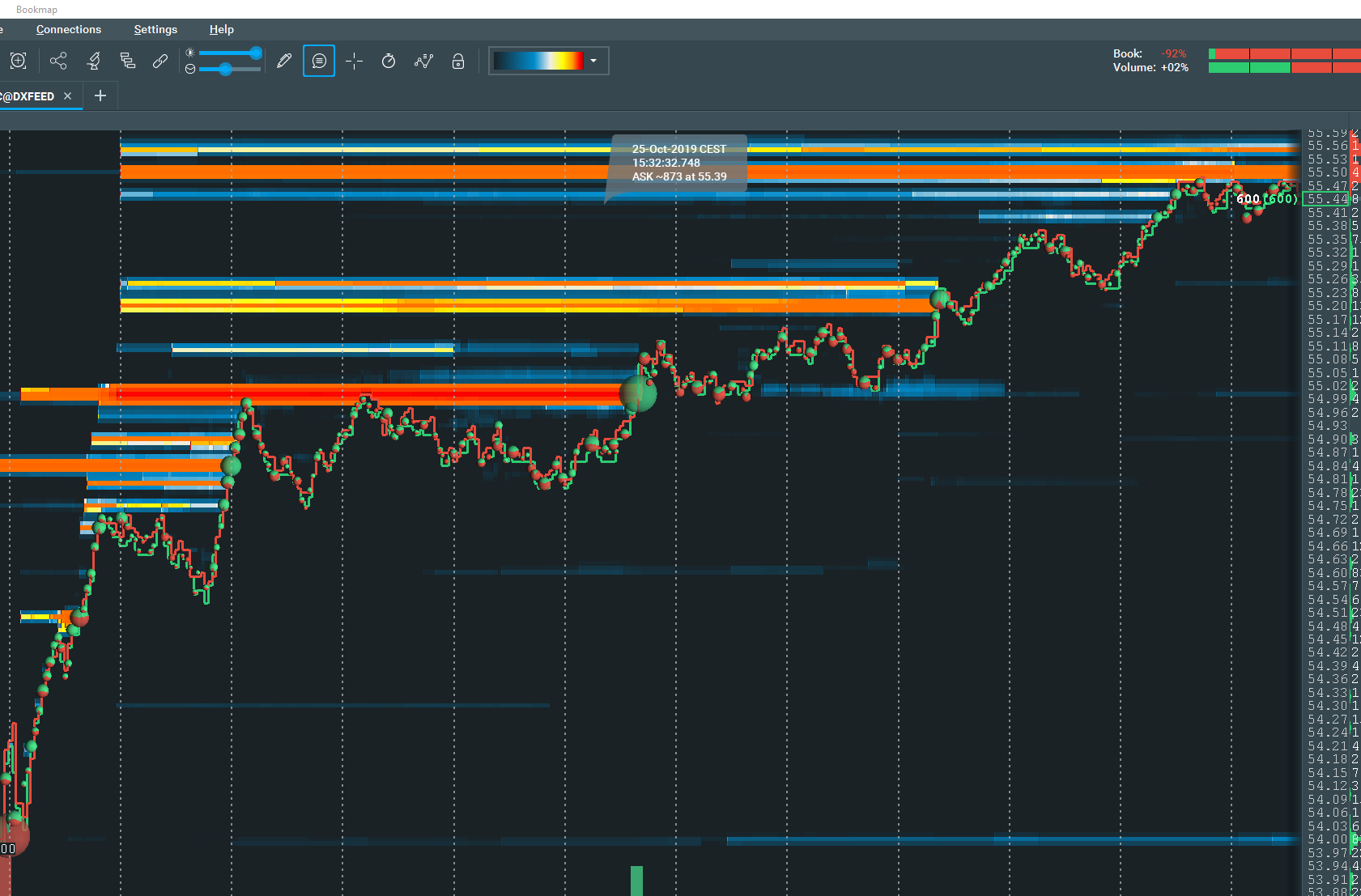This screenshot has width=1361, height=896.
Task: Expand the heatmap color scheme dropdown arrow
Action: tap(593, 61)
